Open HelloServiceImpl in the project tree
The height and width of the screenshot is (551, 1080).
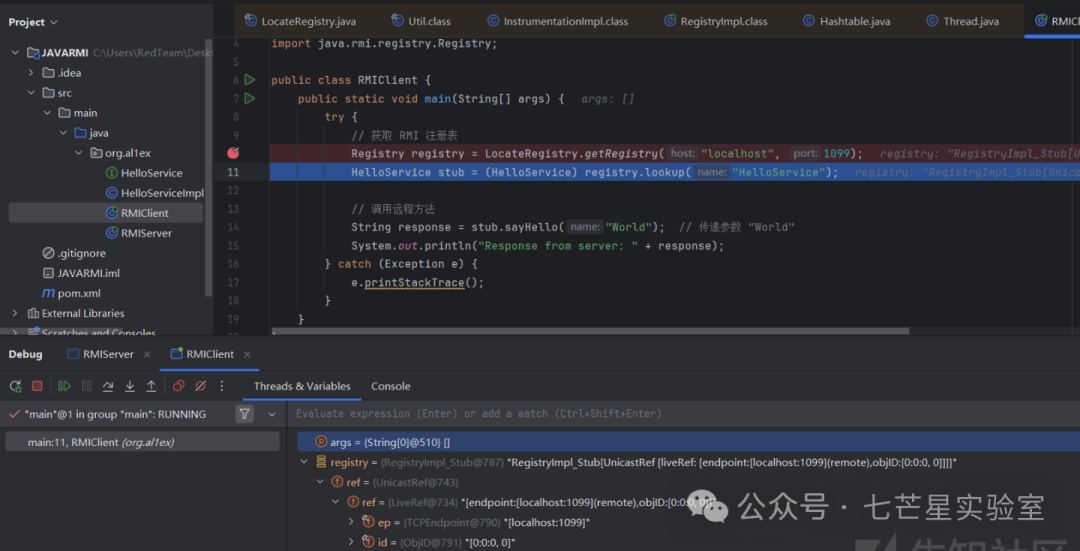pos(154,193)
